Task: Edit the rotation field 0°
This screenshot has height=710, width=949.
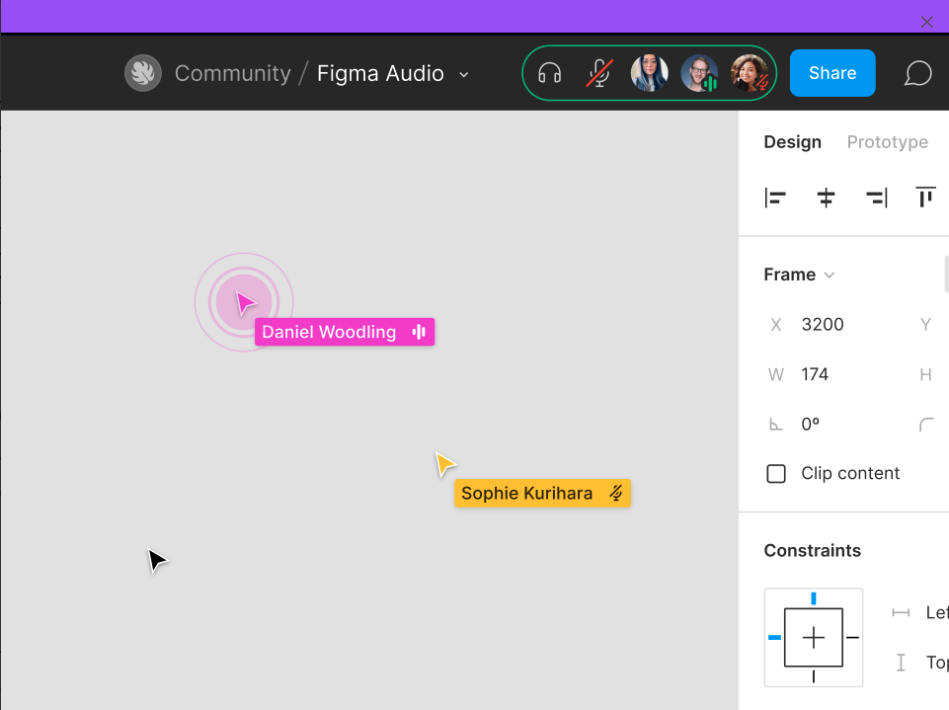Action: point(810,424)
